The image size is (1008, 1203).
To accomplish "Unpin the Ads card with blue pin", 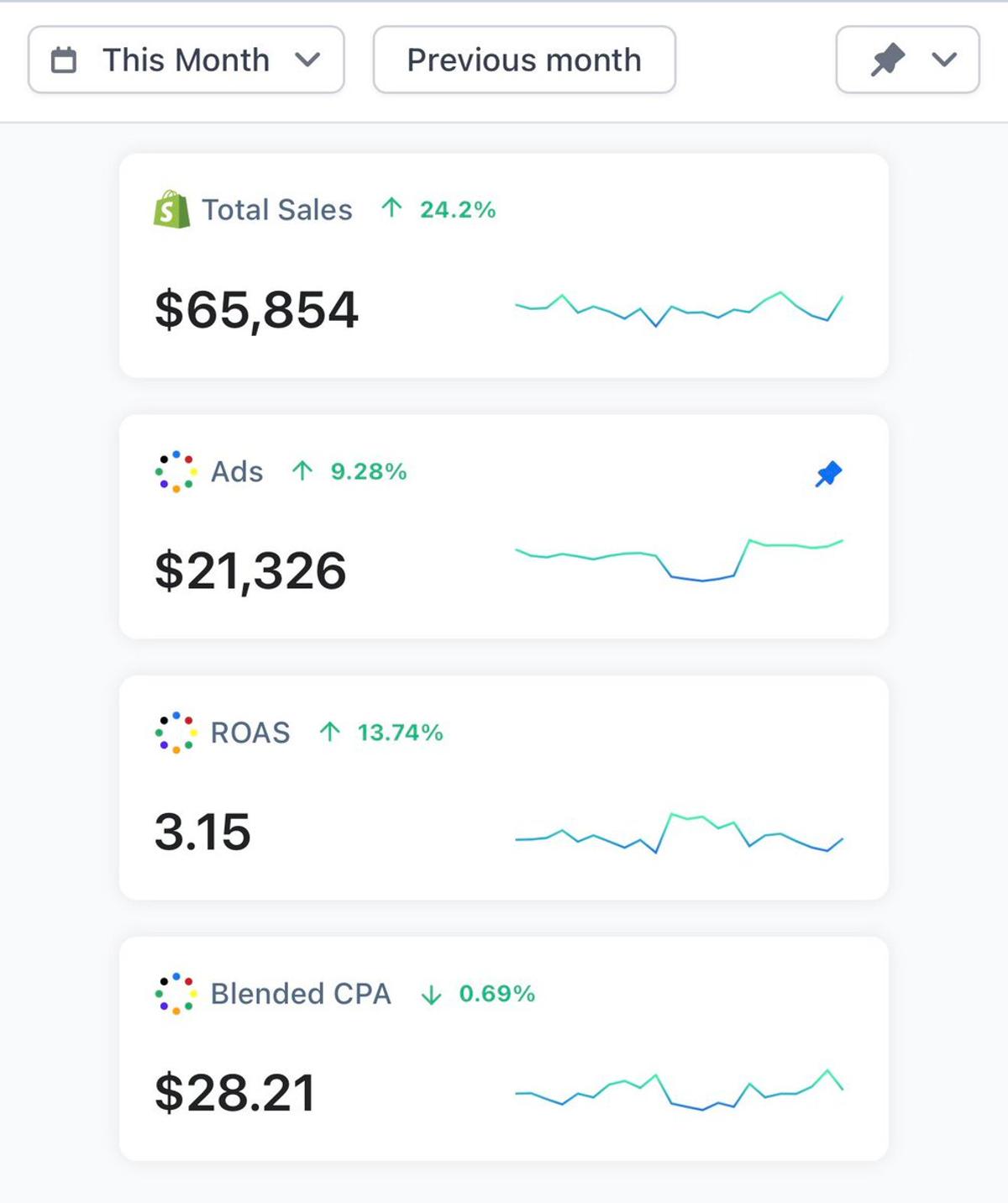I will point(828,474).
